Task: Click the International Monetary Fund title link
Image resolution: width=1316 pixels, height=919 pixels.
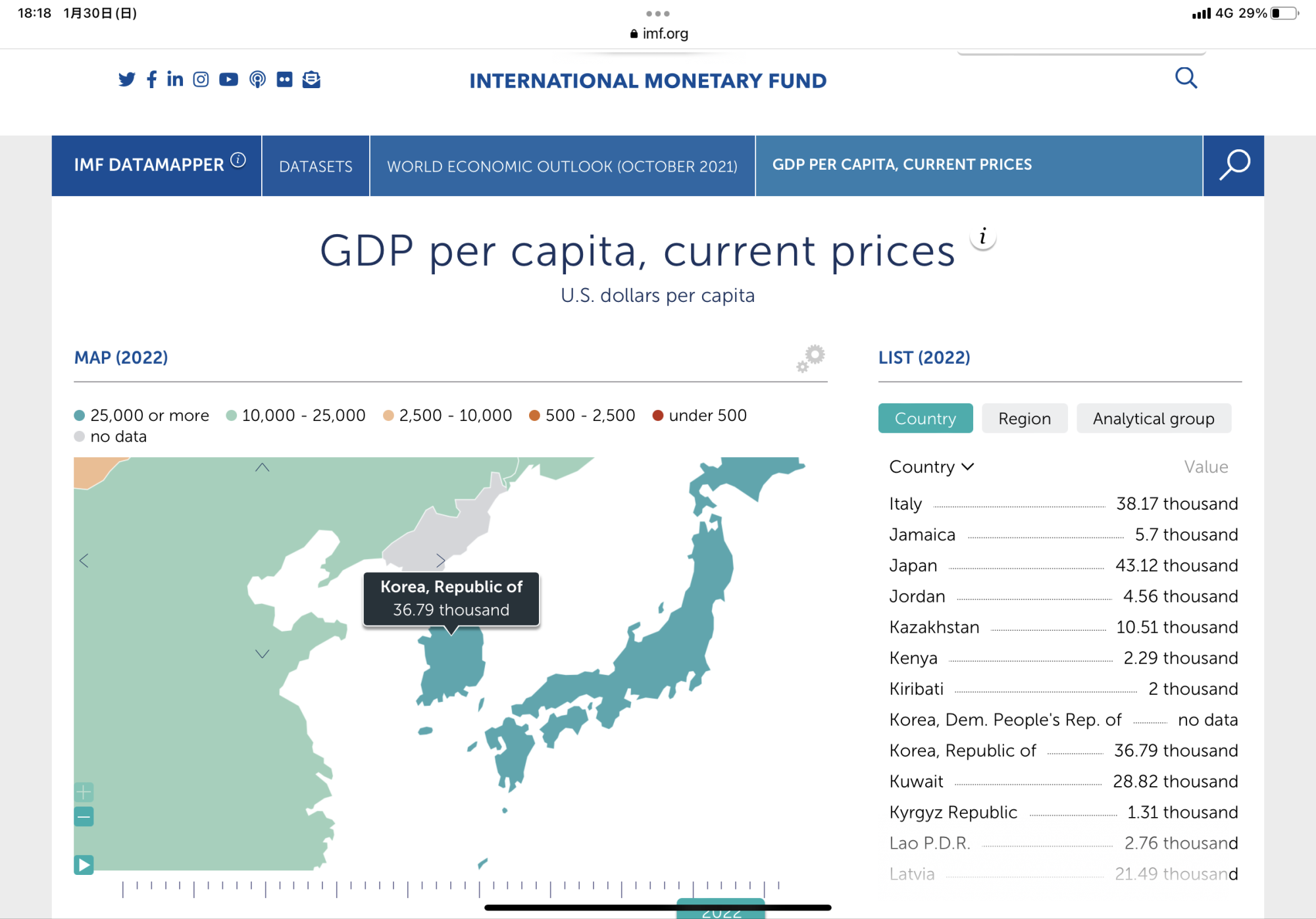Action: pos(647,80)
